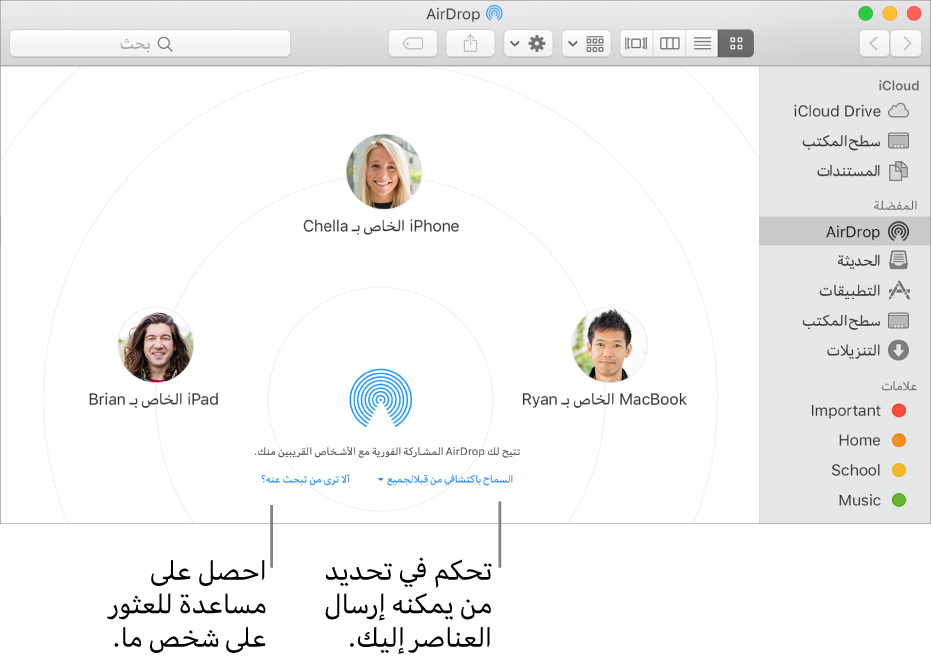The height and width of the screenshot is (657, 931).
Task: Open iCloud سطح المكتب folder in sidebar
Action: point(844,141)
